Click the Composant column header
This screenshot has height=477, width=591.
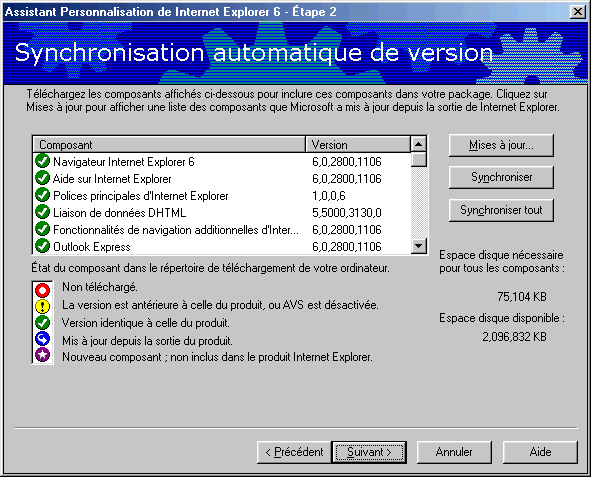169,145
